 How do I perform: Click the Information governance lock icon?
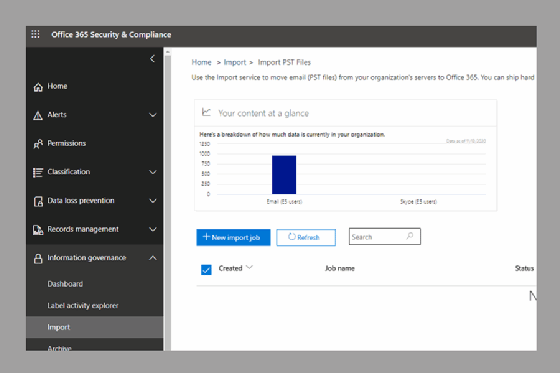tap(38, 258)
